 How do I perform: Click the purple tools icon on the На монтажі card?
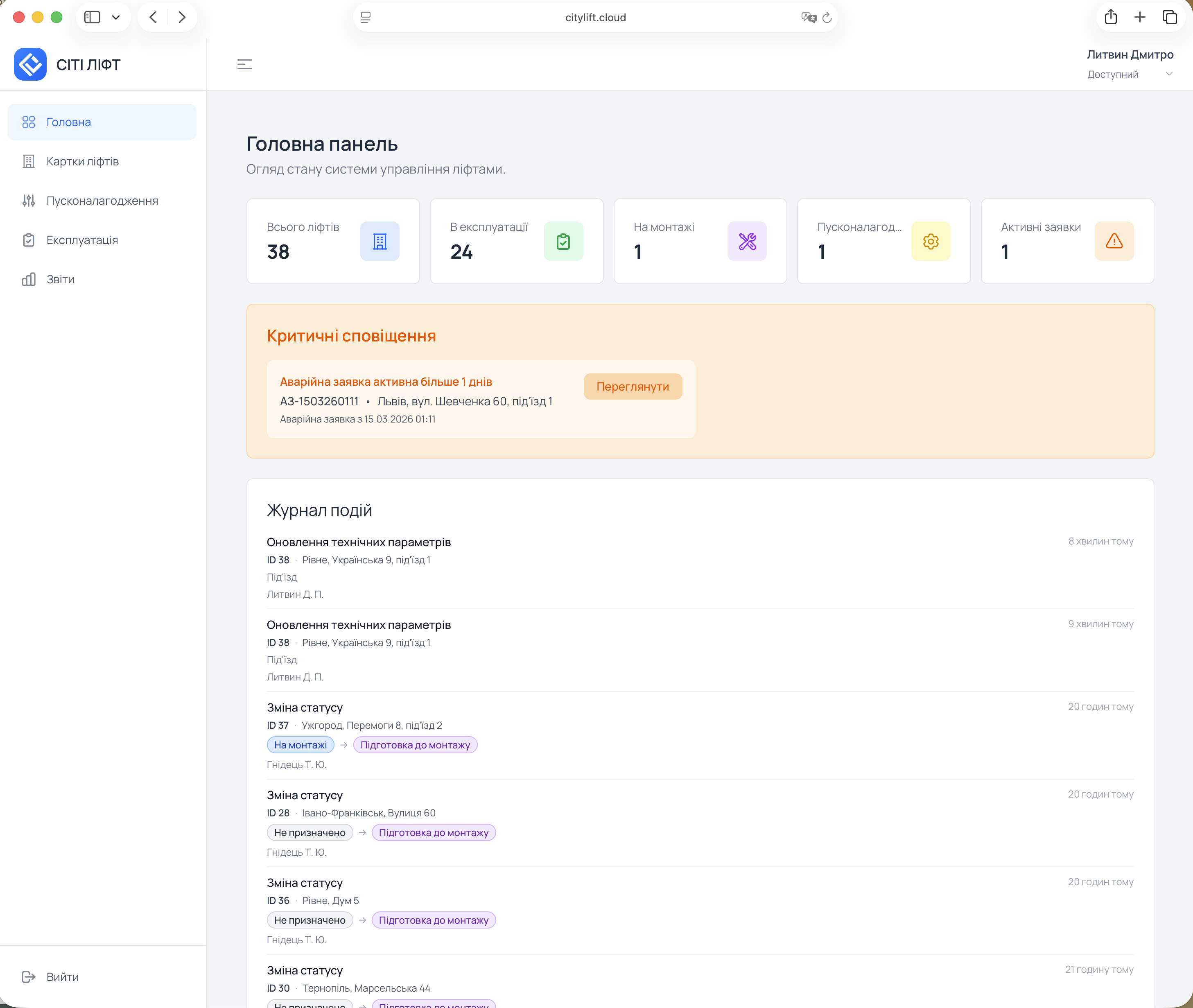[x=747, y=241]
